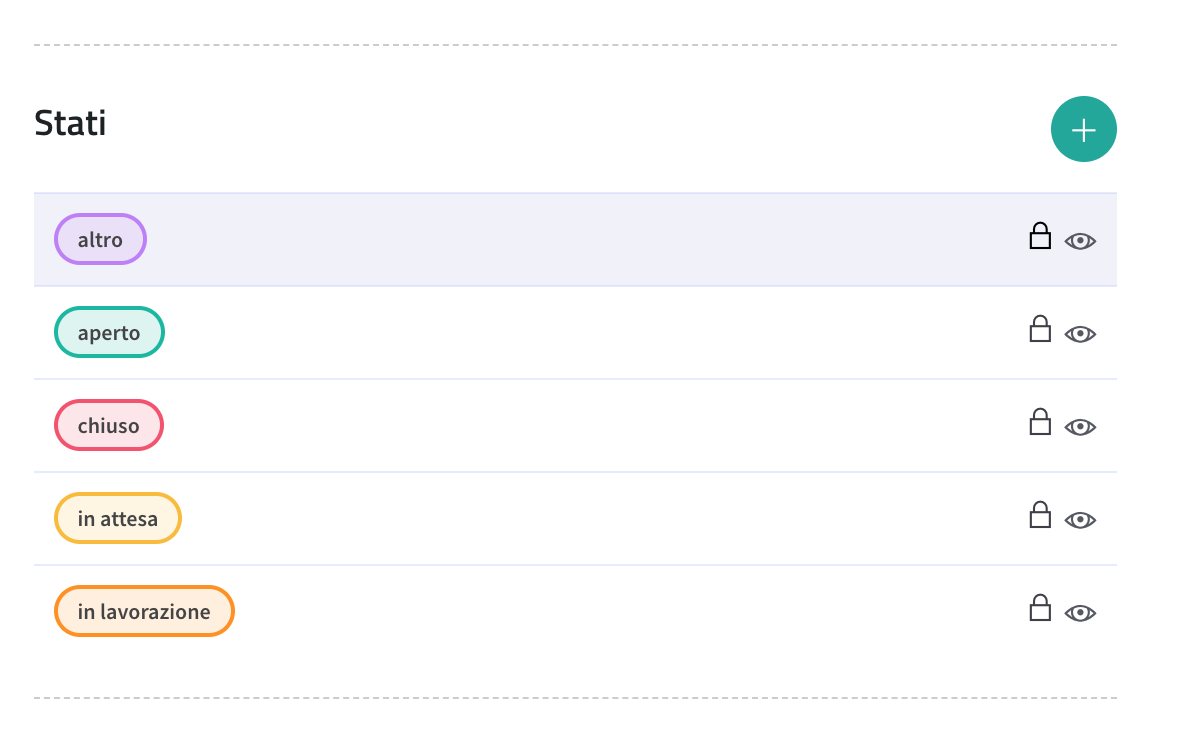Select the orange in lavorazione badge
The width and height of the screenshot is (1178, 734).
click(144, 612)
